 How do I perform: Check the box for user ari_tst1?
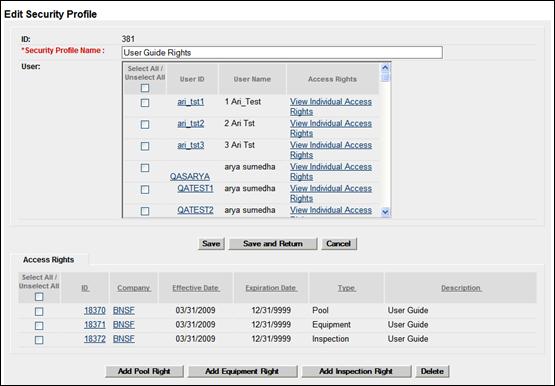(x=145, y=103)
